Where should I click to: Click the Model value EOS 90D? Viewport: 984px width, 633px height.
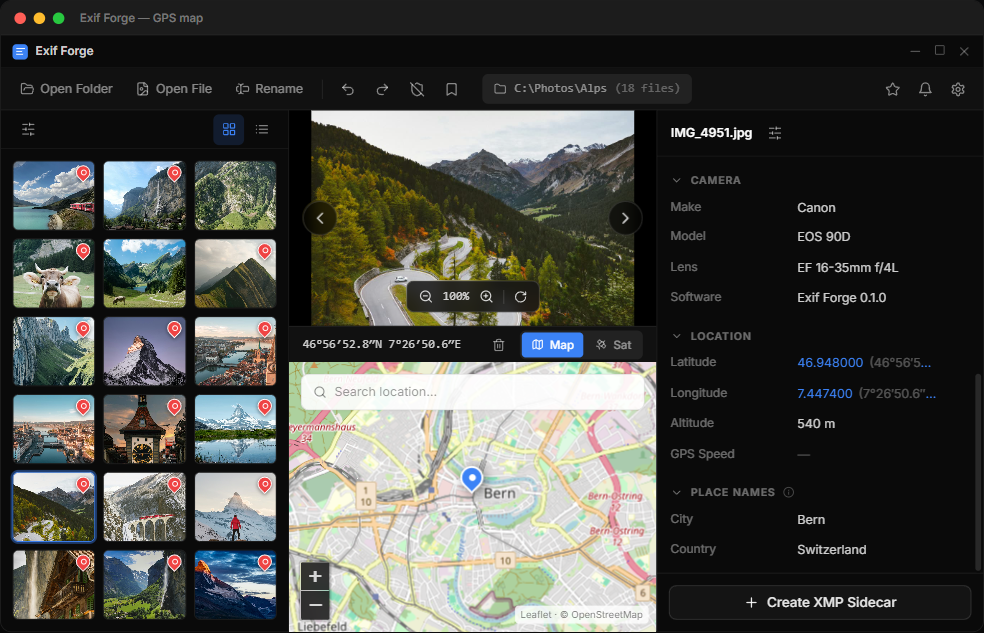[823, 237]
